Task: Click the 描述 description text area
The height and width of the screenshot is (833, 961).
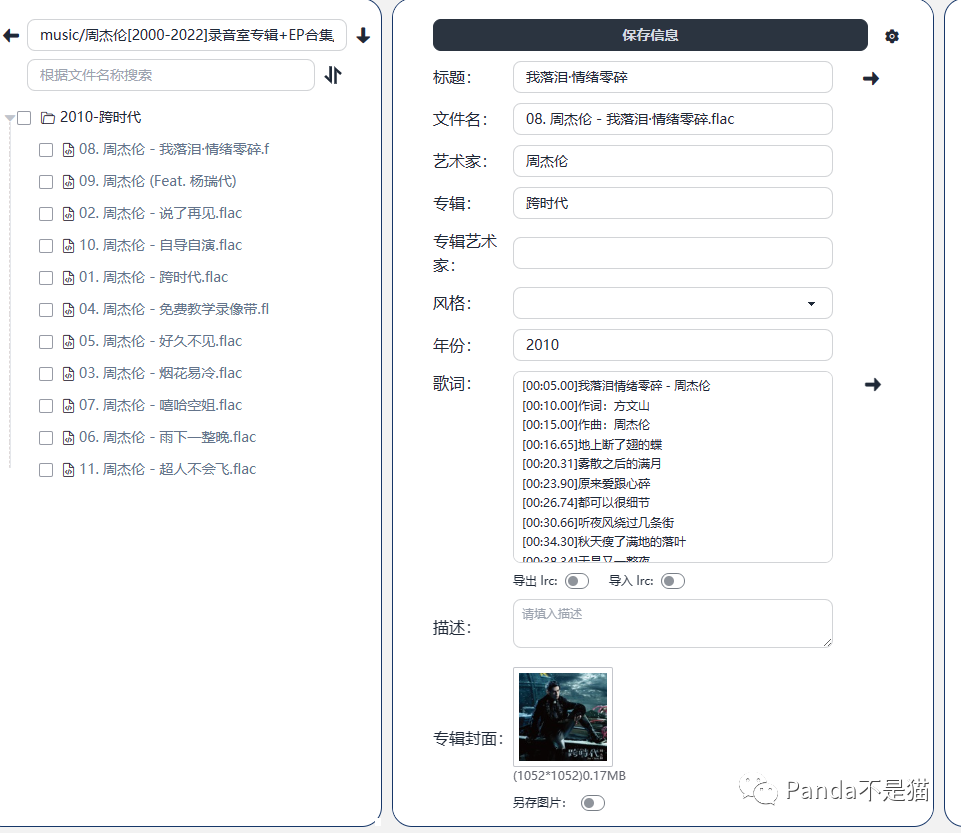Action: 672,623
